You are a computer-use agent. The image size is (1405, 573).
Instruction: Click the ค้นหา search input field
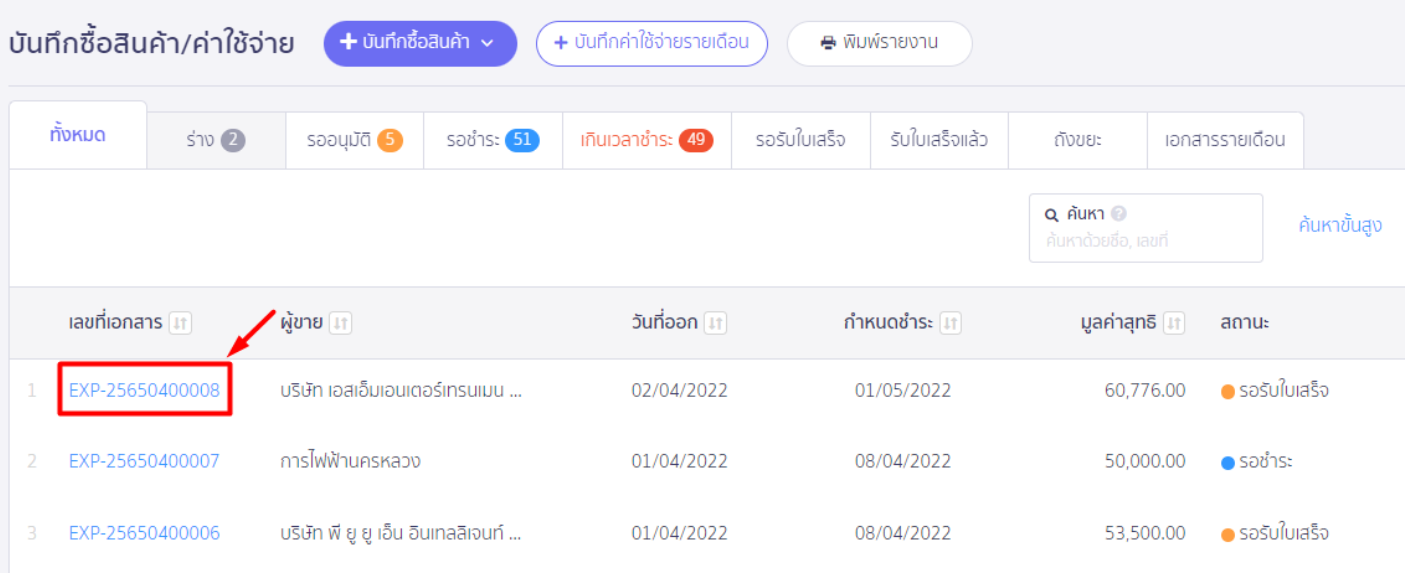(x=1146, y=228)
